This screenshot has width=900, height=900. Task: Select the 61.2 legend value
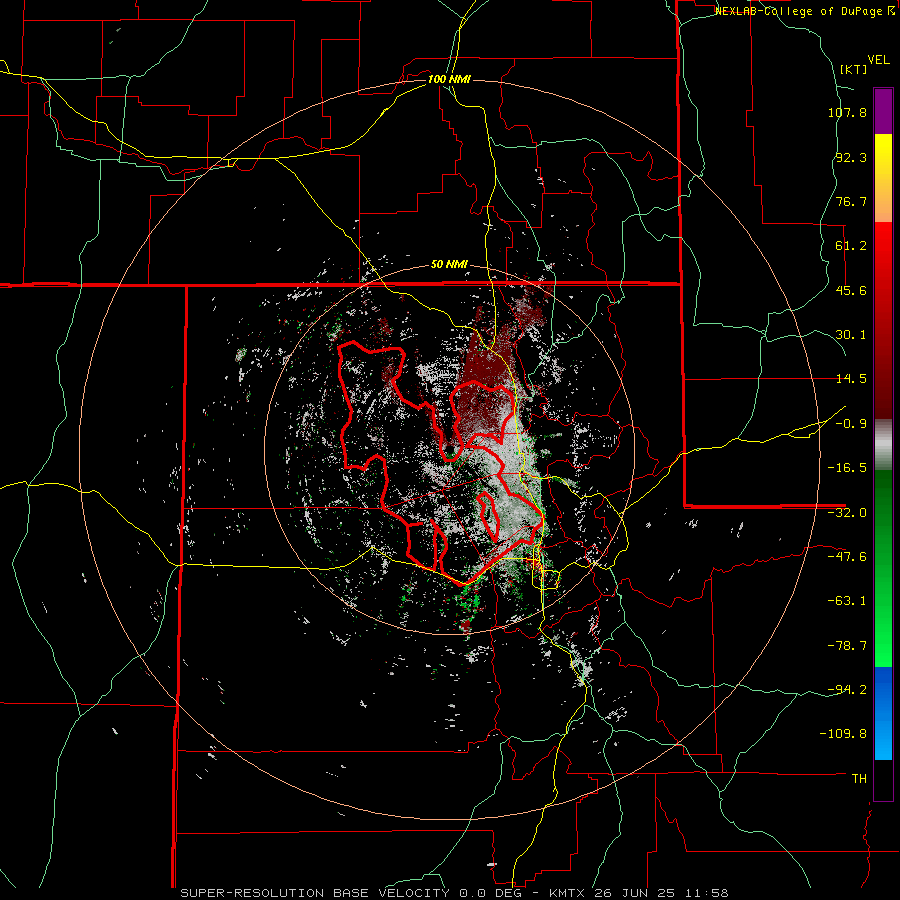851,246
